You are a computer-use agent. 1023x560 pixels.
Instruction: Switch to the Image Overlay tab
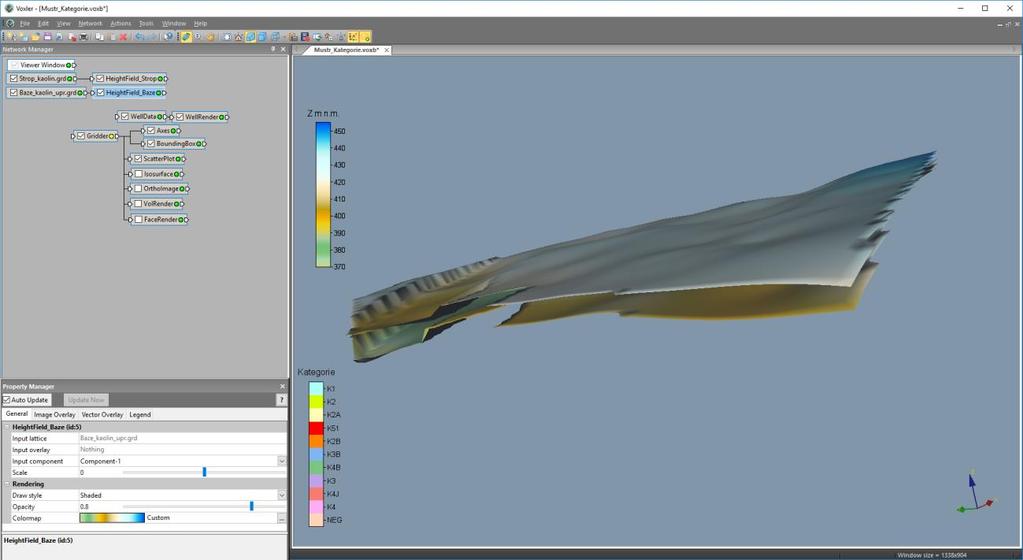(54, 414)
